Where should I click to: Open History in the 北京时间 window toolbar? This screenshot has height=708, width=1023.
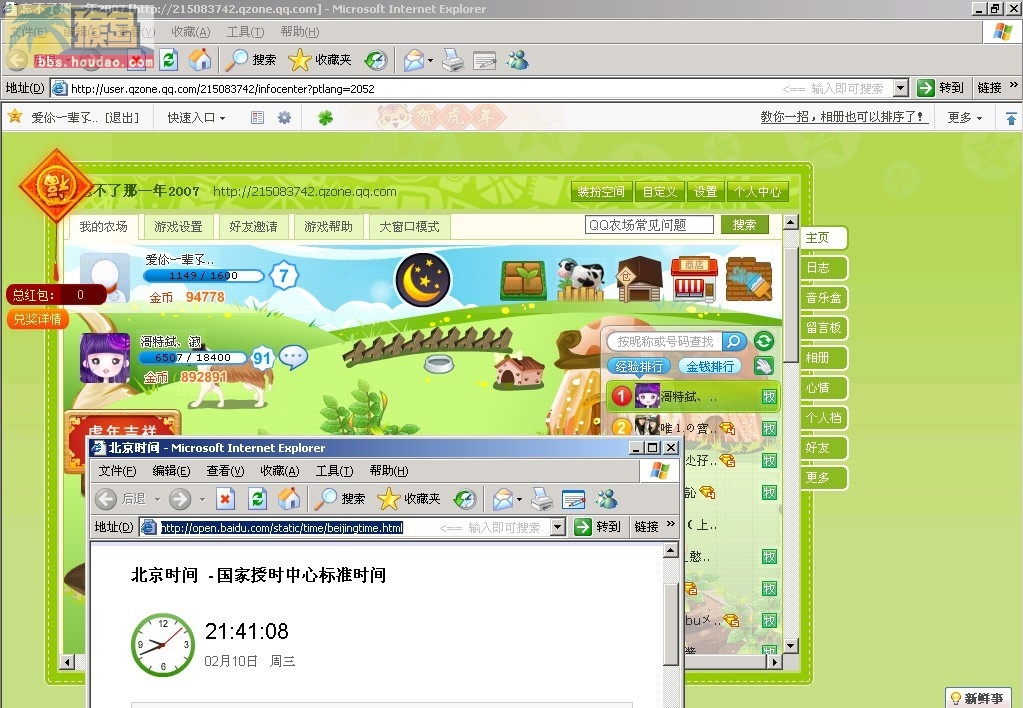pyautogui.click(x=465, y=499)
